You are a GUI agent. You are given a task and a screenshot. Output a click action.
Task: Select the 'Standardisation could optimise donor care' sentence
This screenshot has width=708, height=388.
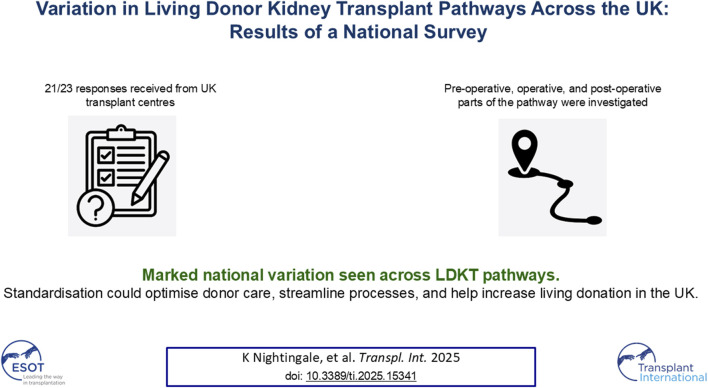point(351,293)
